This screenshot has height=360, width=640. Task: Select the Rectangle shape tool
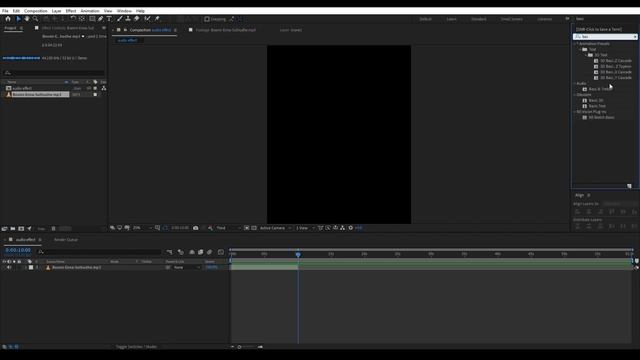click(92, 19)
